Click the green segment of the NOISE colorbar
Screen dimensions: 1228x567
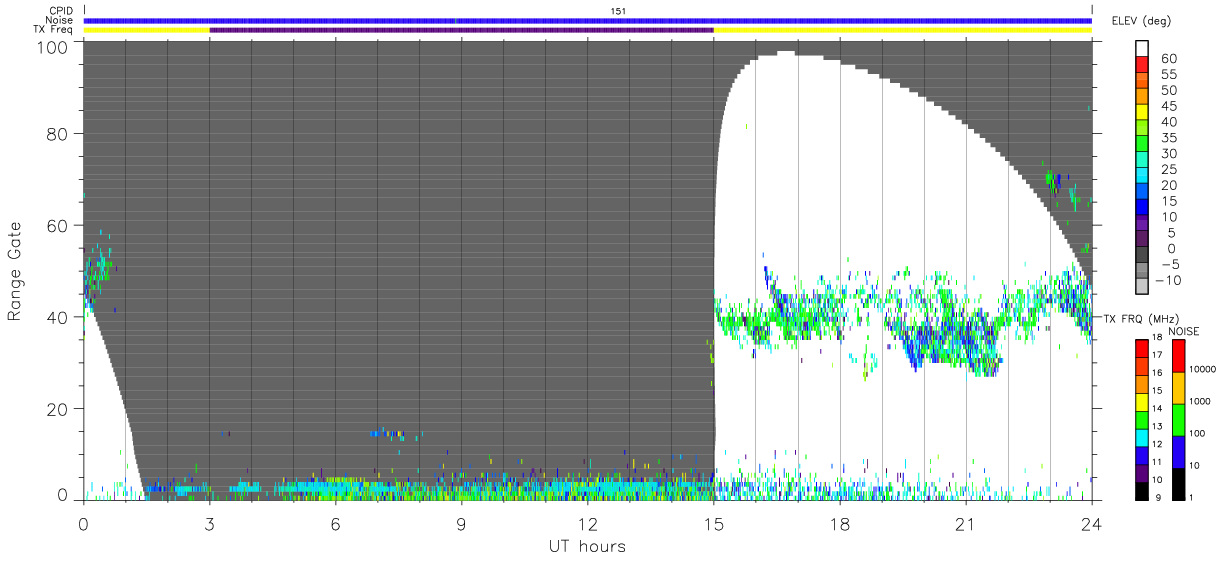(1179, 419)
